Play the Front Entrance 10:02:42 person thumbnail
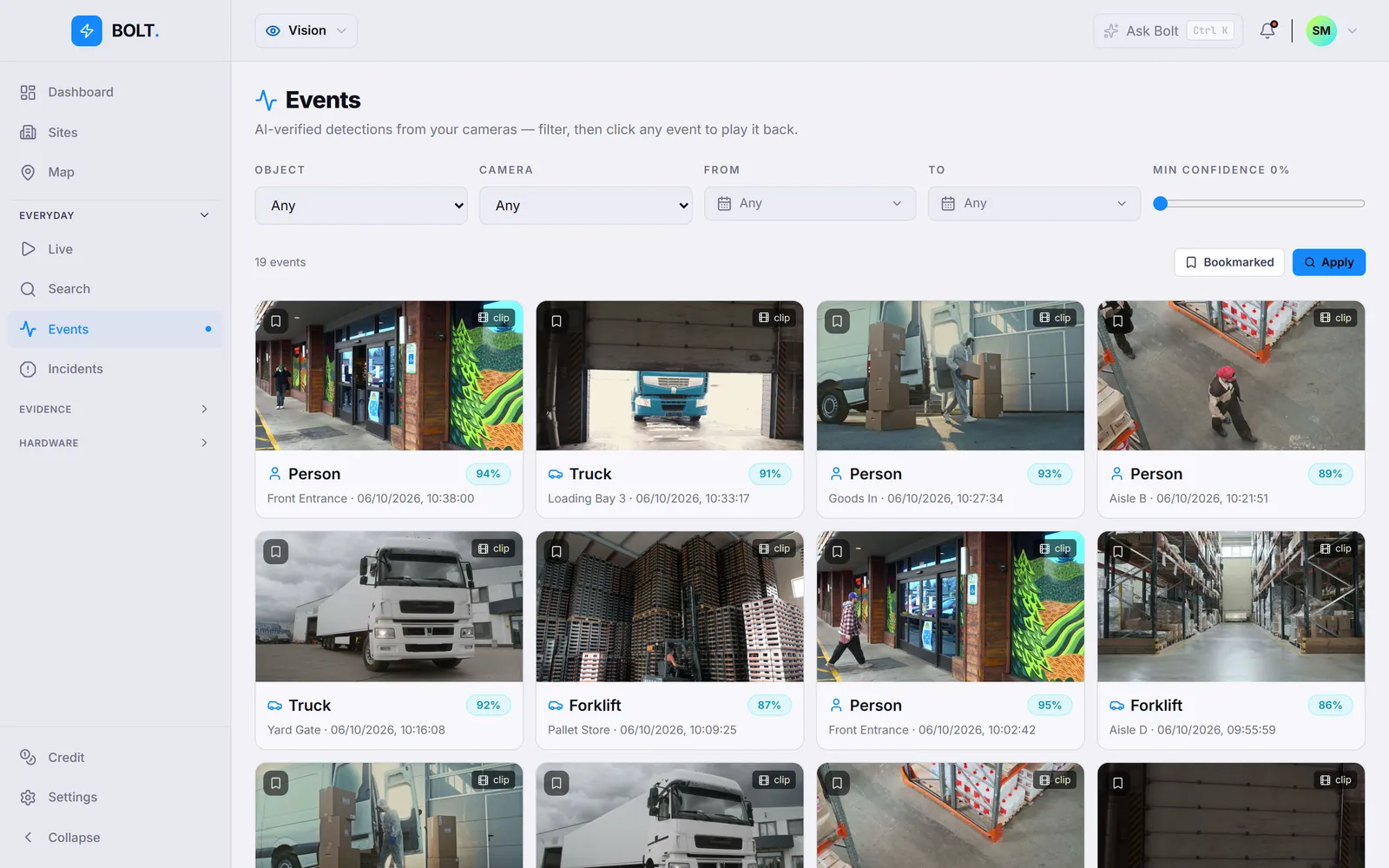 (x=951, y=607)
